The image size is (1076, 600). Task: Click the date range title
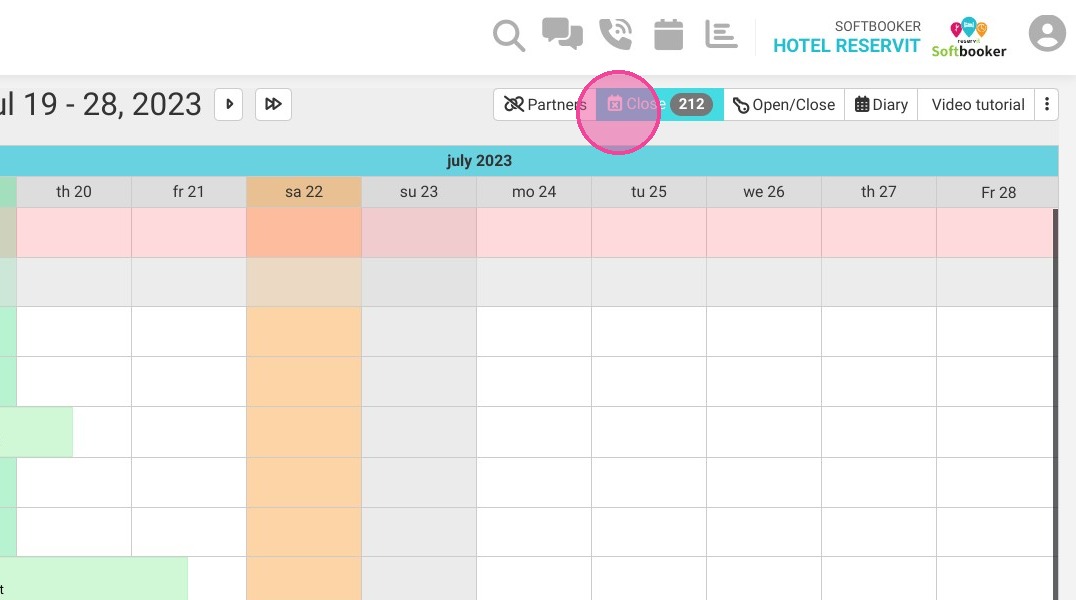pyautogui.click(x=101, y=104)
